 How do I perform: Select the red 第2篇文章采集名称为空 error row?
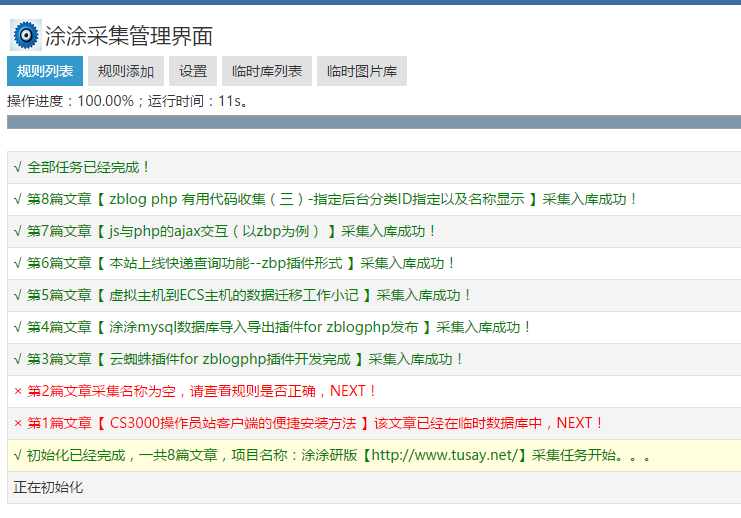point(374,391)
